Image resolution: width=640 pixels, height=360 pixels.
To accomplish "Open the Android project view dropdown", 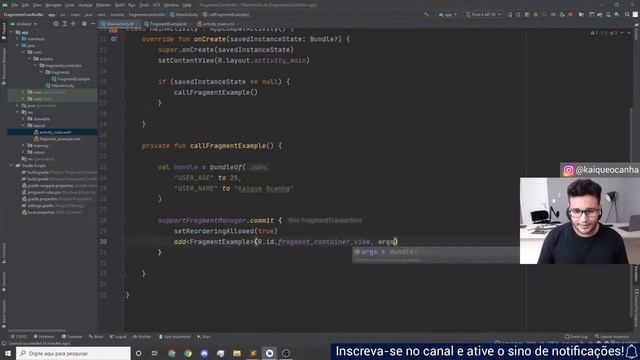I will (24, 24).
